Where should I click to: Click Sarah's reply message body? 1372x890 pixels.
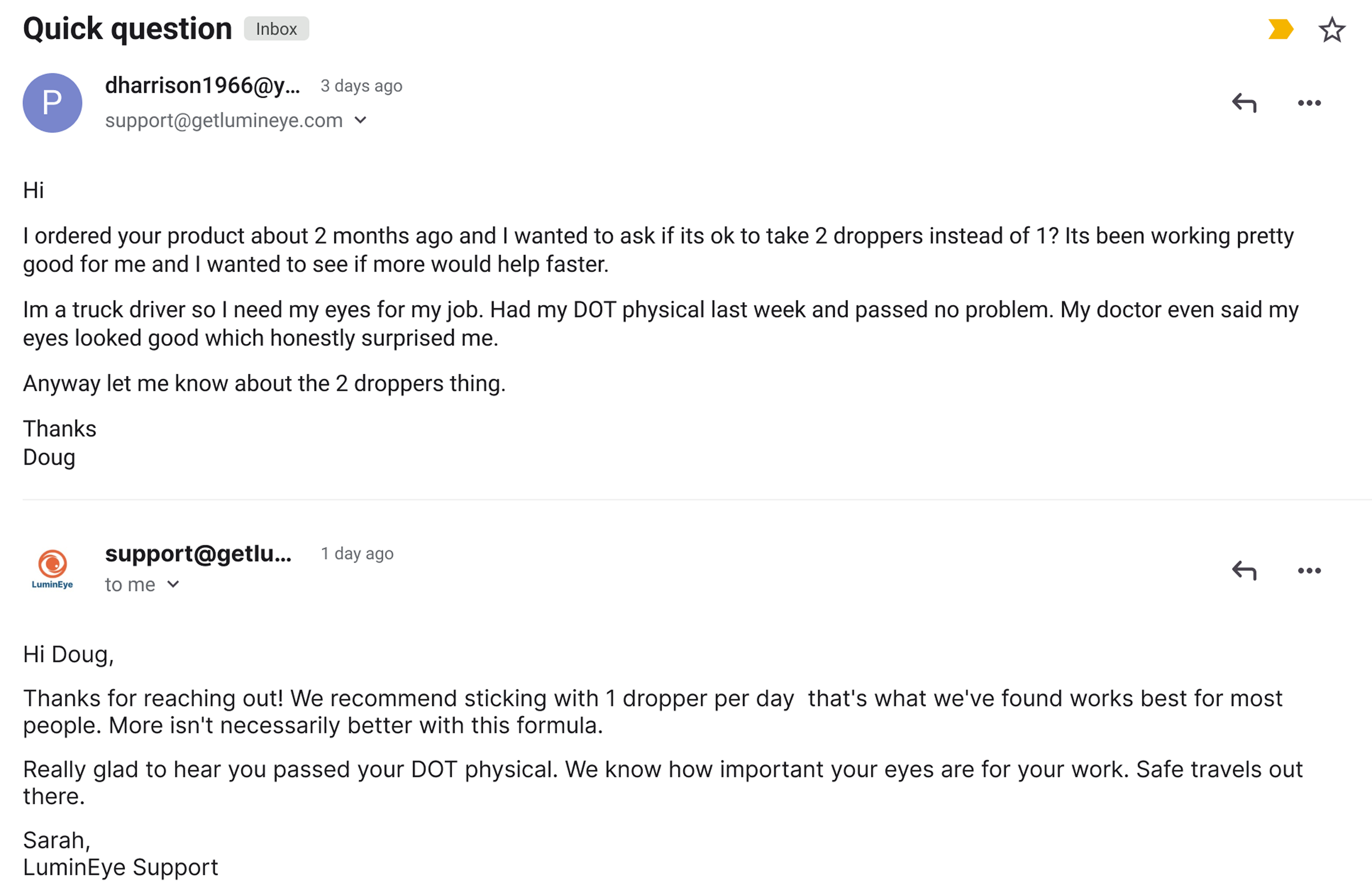(651, 712)
